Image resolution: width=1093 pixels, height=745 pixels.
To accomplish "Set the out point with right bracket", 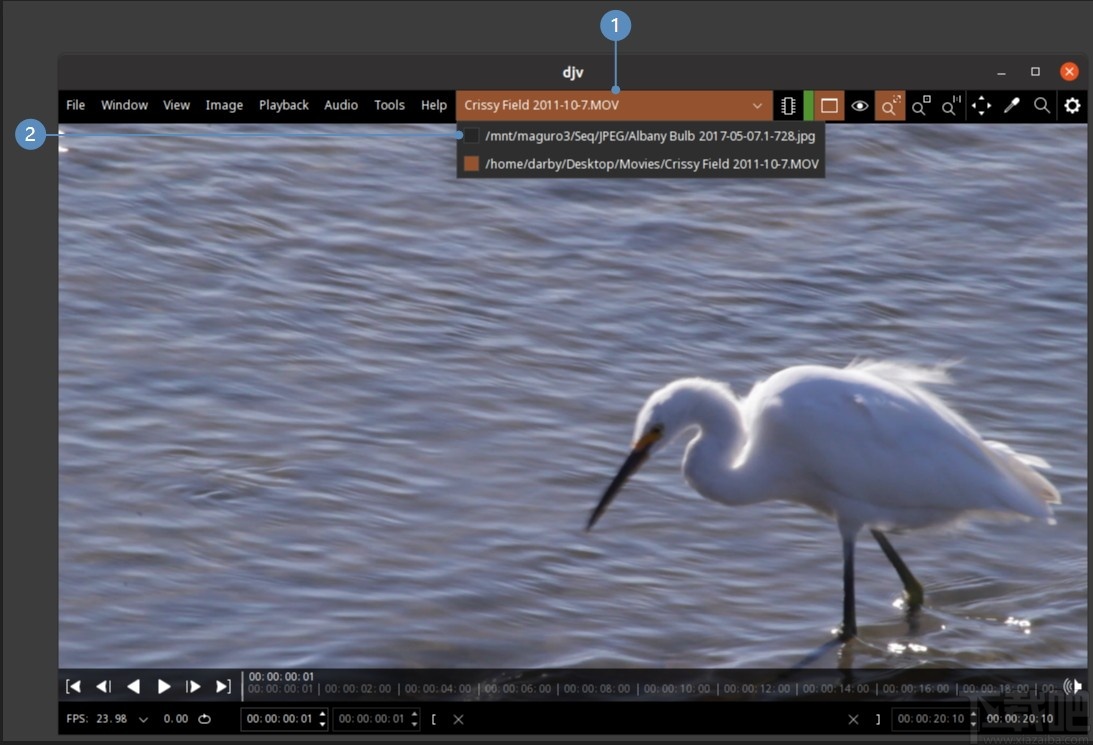I will pos(878,719).
